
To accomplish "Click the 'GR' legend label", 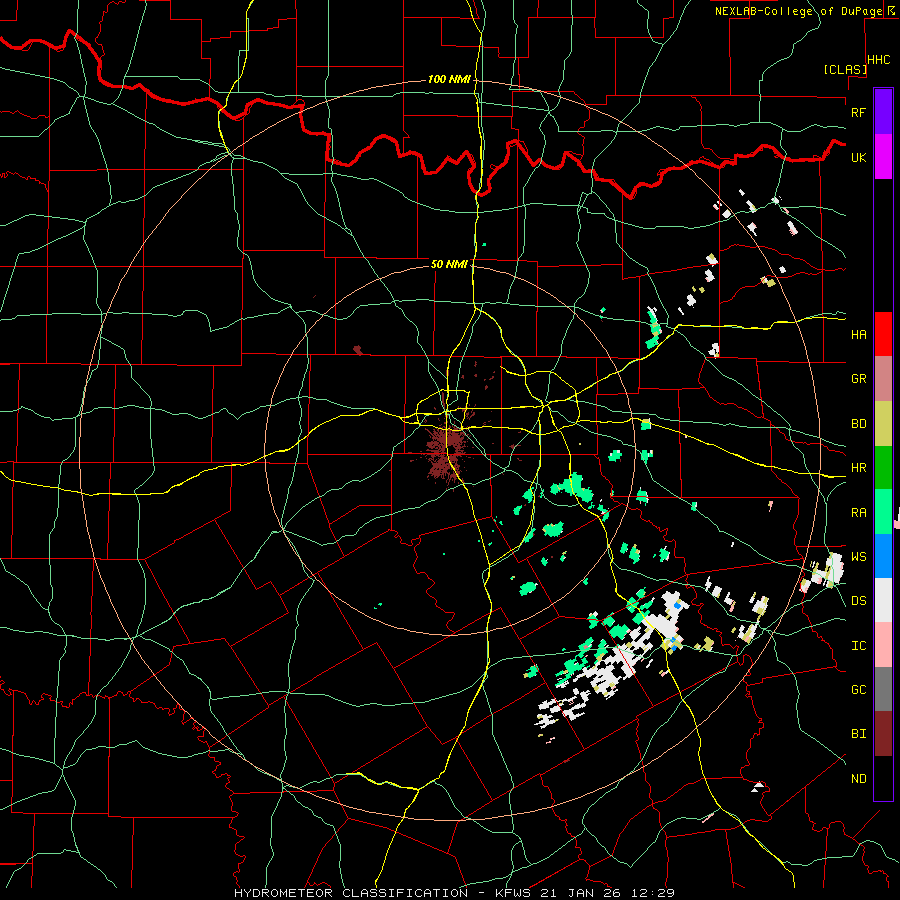I will (x=858, y=379).
